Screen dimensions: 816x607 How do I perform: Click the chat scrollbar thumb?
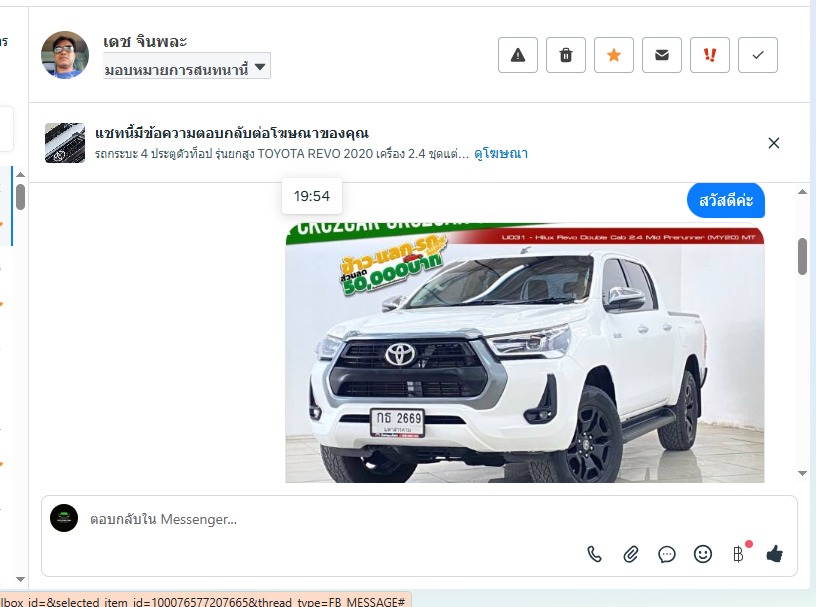[802, 256]
